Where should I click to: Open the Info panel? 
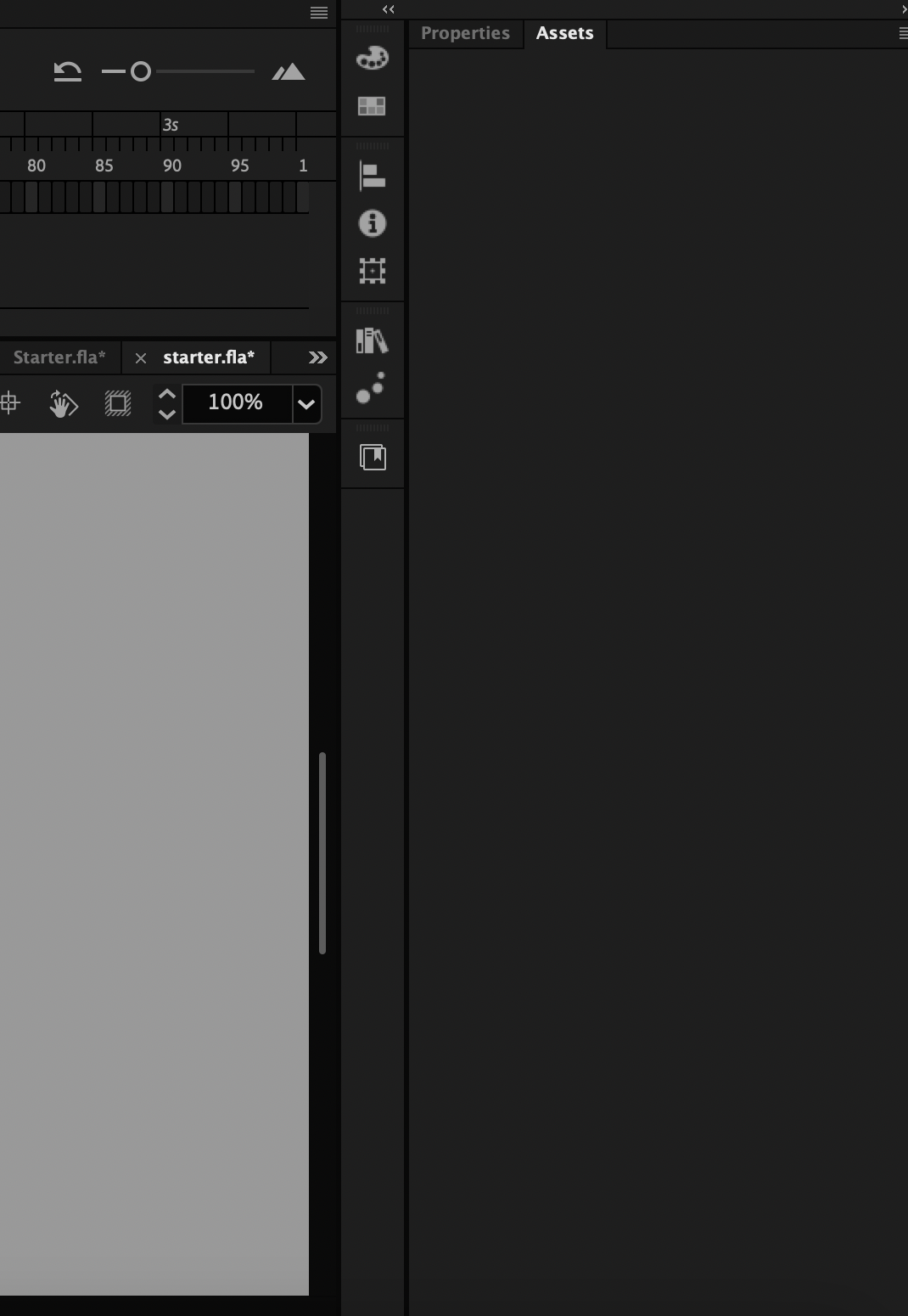(373, 223)
